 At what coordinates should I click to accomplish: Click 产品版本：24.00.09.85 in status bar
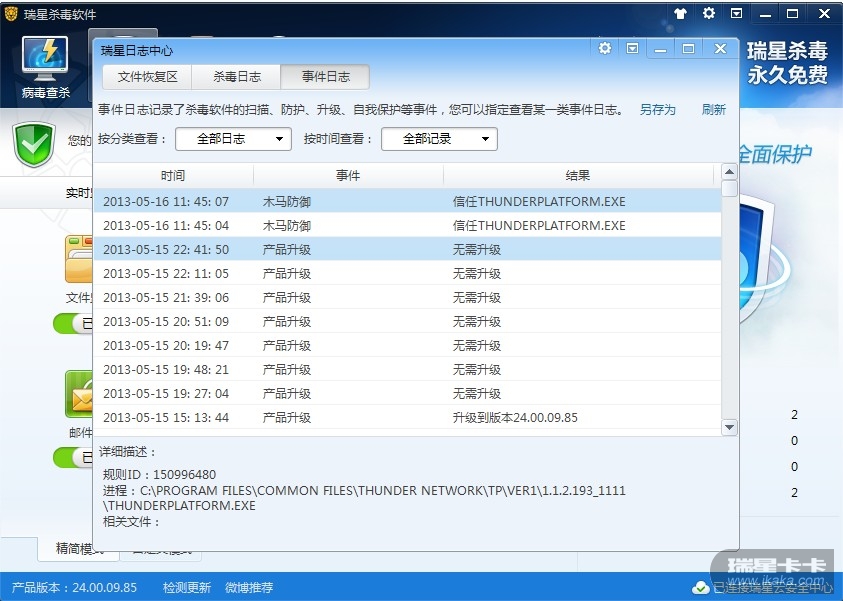[74, 588]
